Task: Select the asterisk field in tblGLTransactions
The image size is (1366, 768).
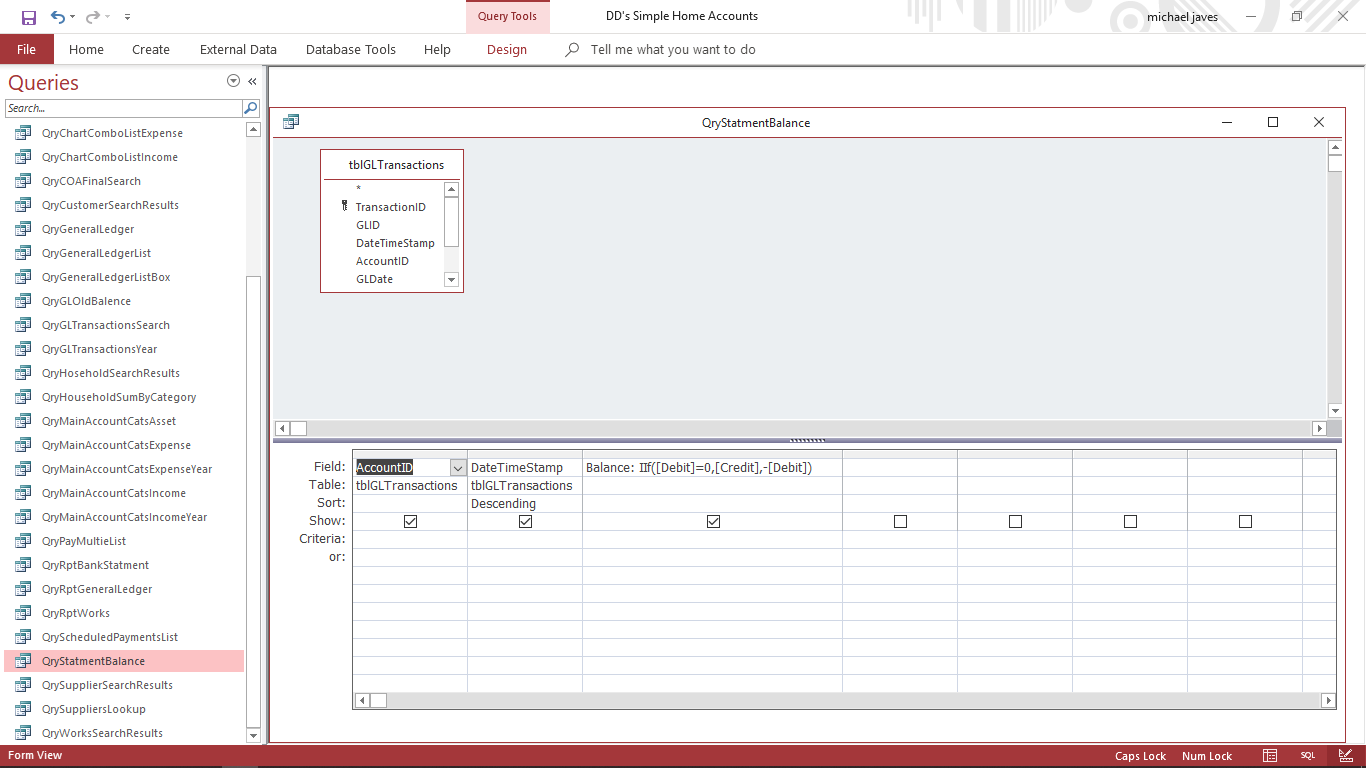Action: [358, 189]
